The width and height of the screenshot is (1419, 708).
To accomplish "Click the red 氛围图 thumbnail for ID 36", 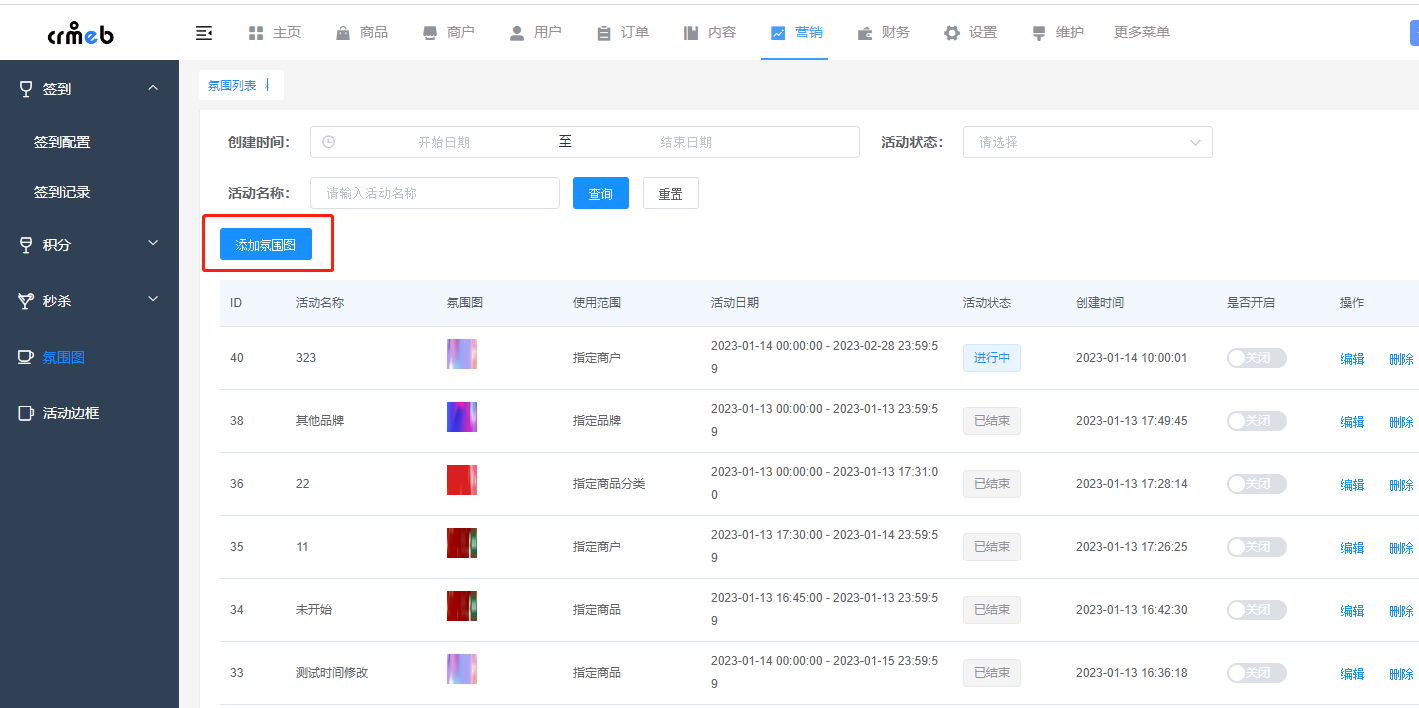I will click(x=462, y=480).
